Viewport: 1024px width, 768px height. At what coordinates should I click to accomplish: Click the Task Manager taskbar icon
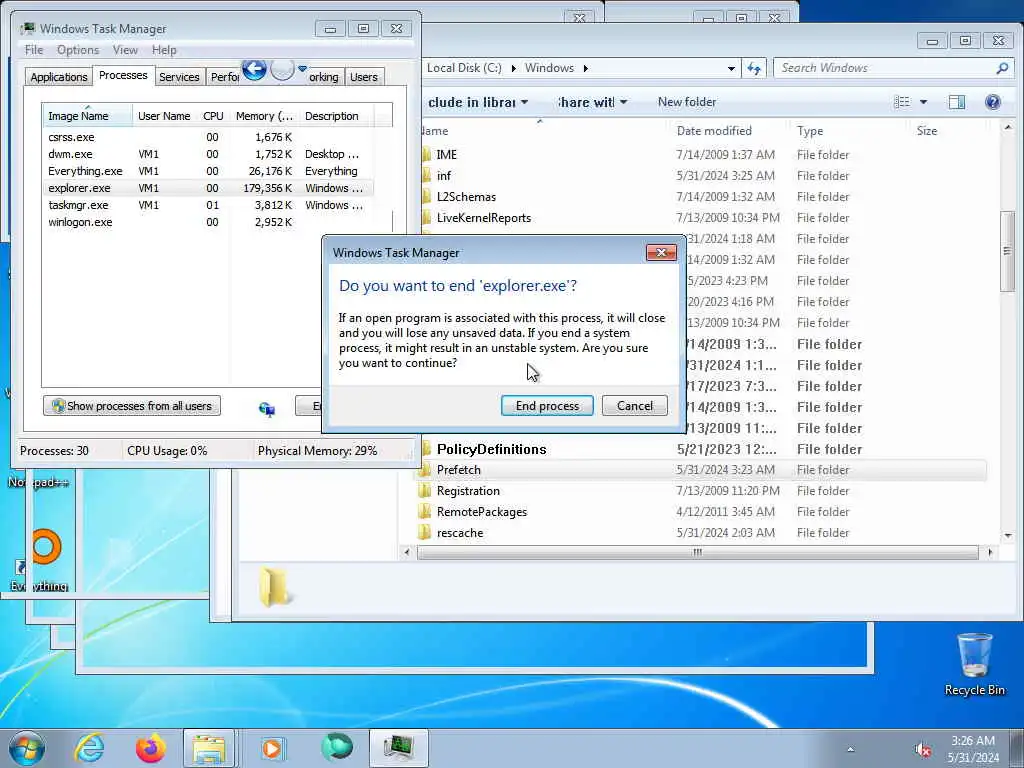[x=399, y=748]
